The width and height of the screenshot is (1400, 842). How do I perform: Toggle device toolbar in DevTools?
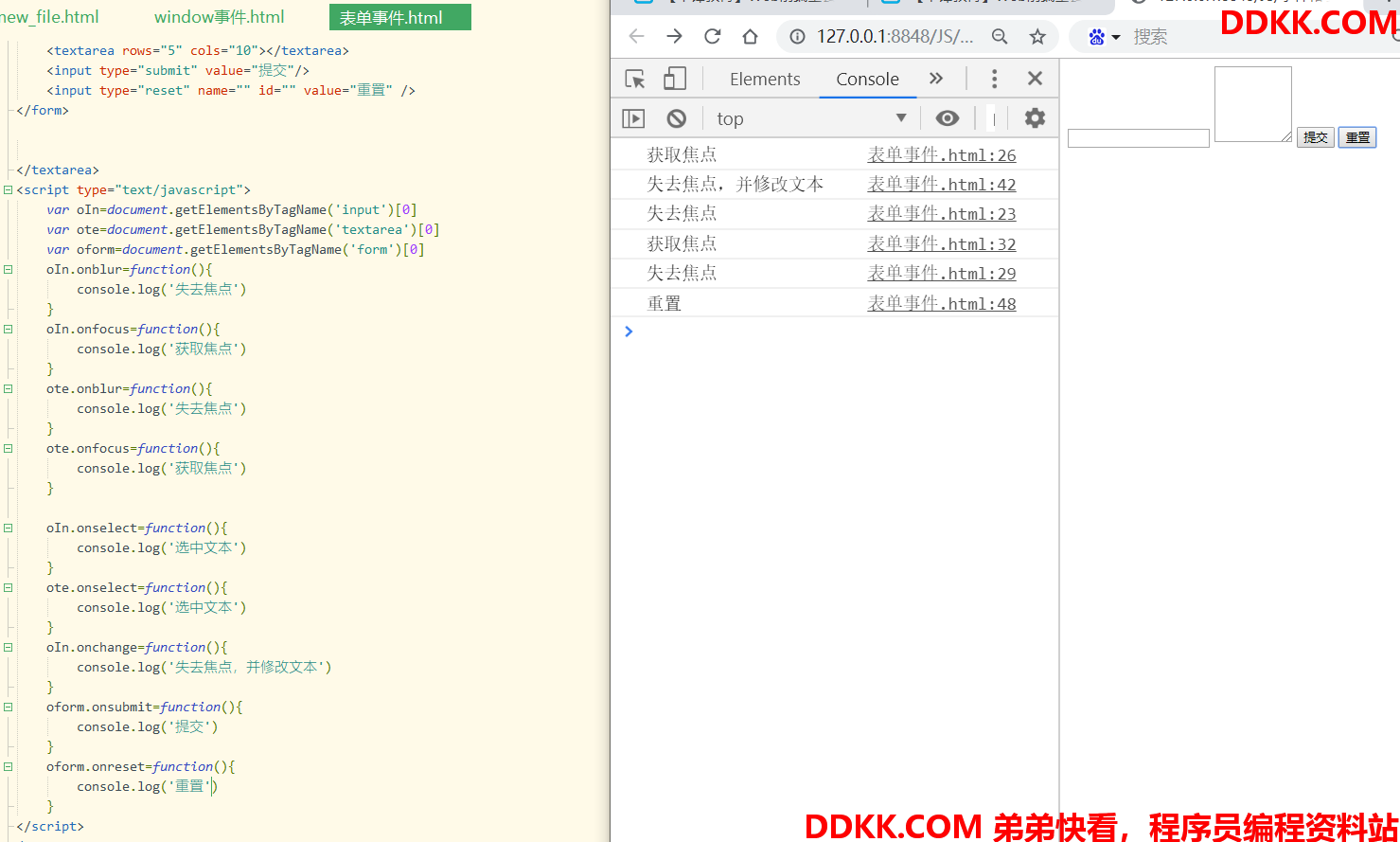(675, 79)
